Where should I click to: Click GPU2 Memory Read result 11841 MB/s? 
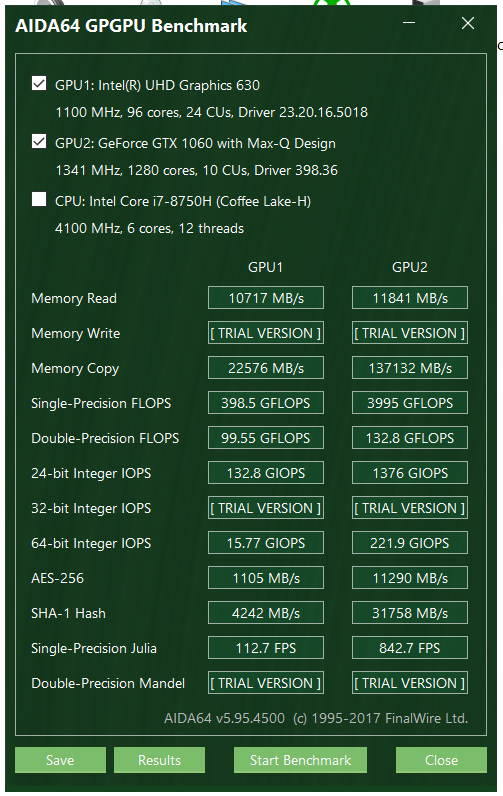pyautogui.click(x=410, y=298)
